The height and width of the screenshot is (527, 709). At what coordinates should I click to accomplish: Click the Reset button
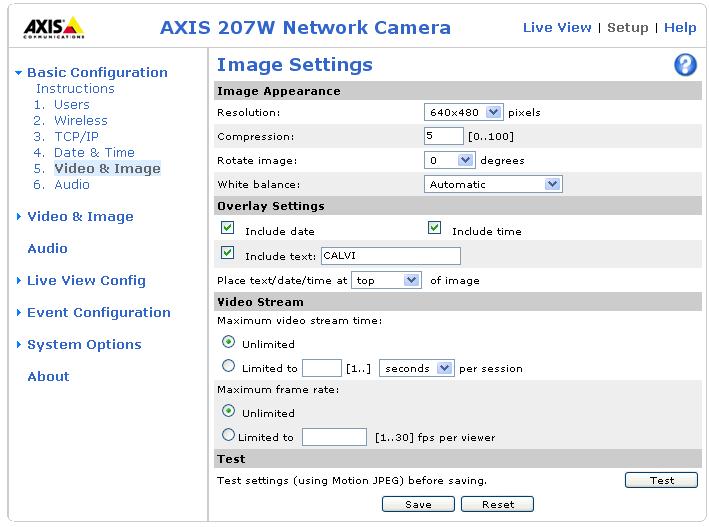coord(497,504)
